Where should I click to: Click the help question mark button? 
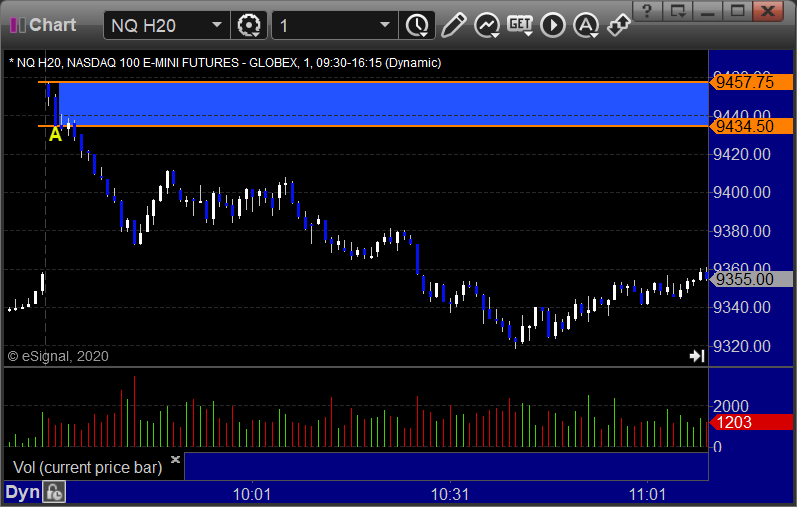coord(647,11)
